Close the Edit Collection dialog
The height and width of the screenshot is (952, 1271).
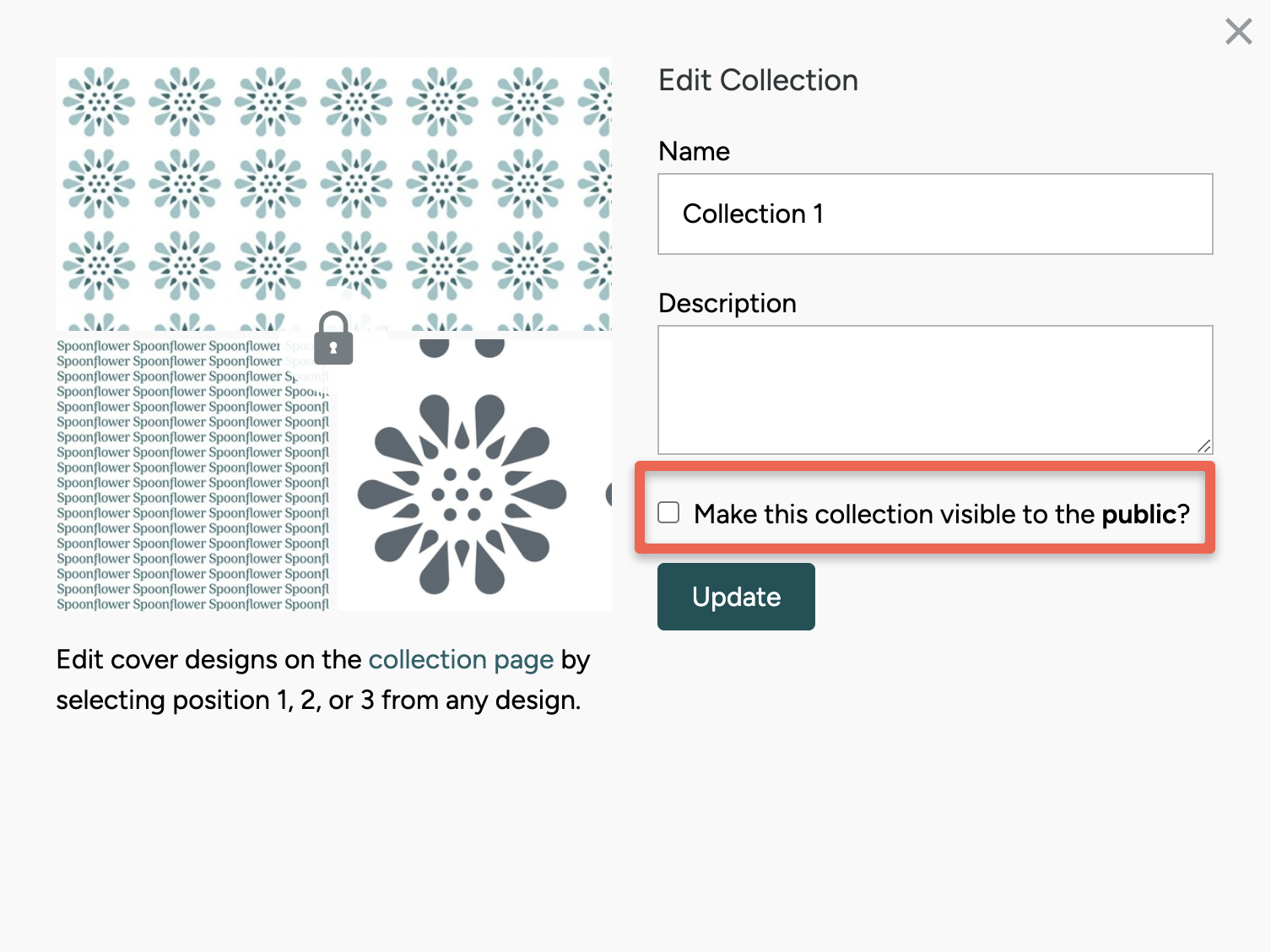tap(1238, 32)
